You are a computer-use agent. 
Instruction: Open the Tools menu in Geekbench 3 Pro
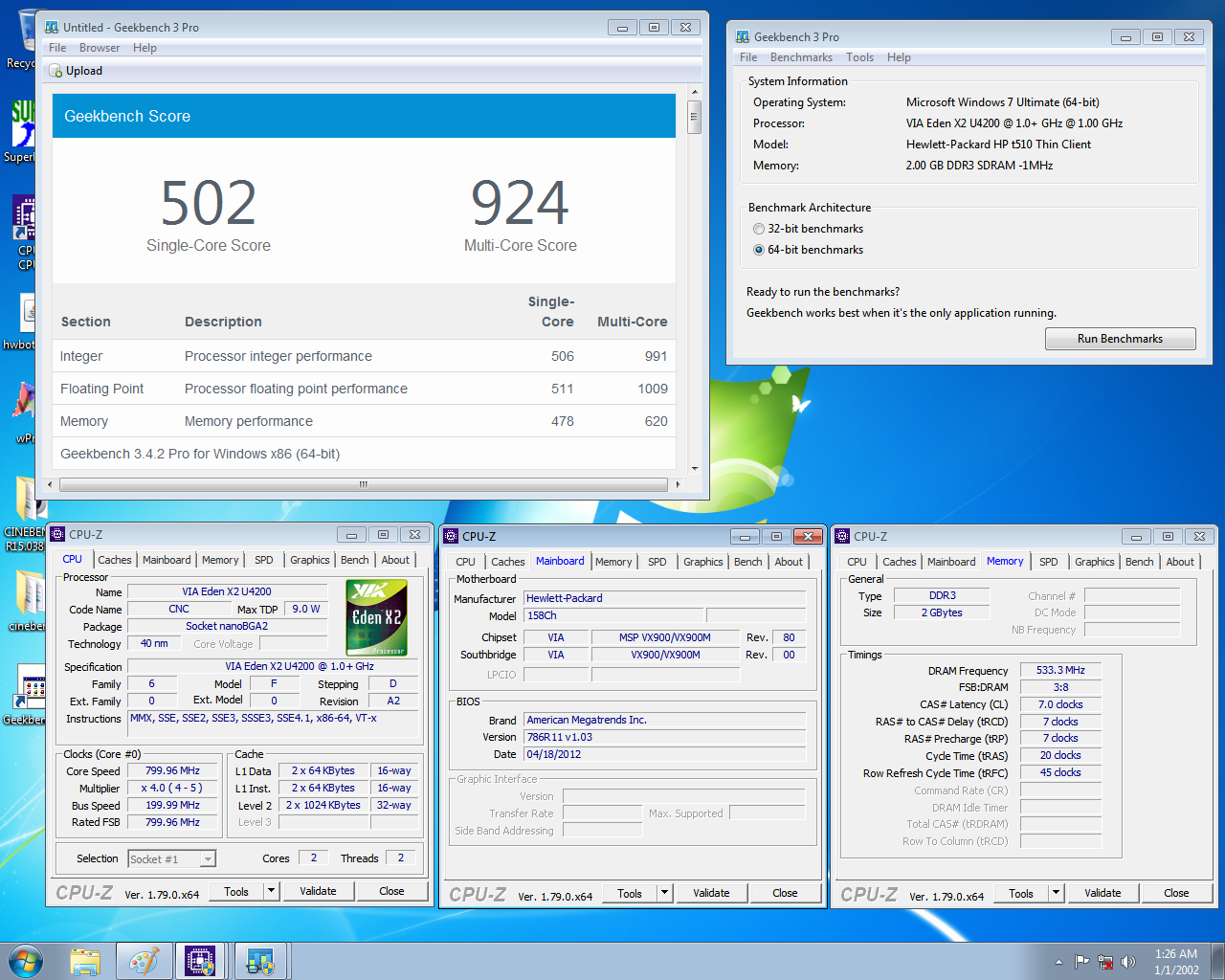coord(859,57)
